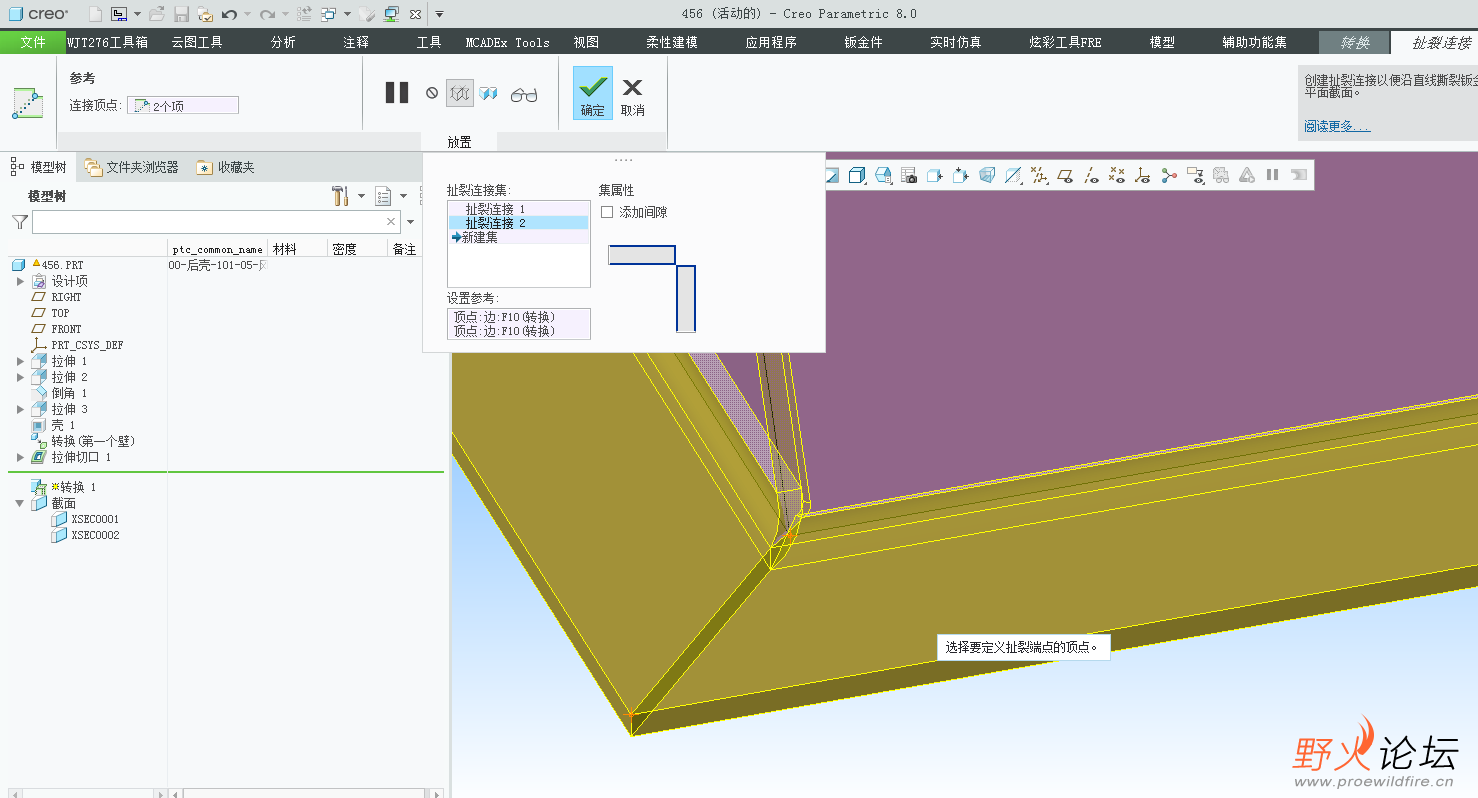
Task: Cancel the feature with 取消
Action: pyautogui.click(x=633, y=96)
